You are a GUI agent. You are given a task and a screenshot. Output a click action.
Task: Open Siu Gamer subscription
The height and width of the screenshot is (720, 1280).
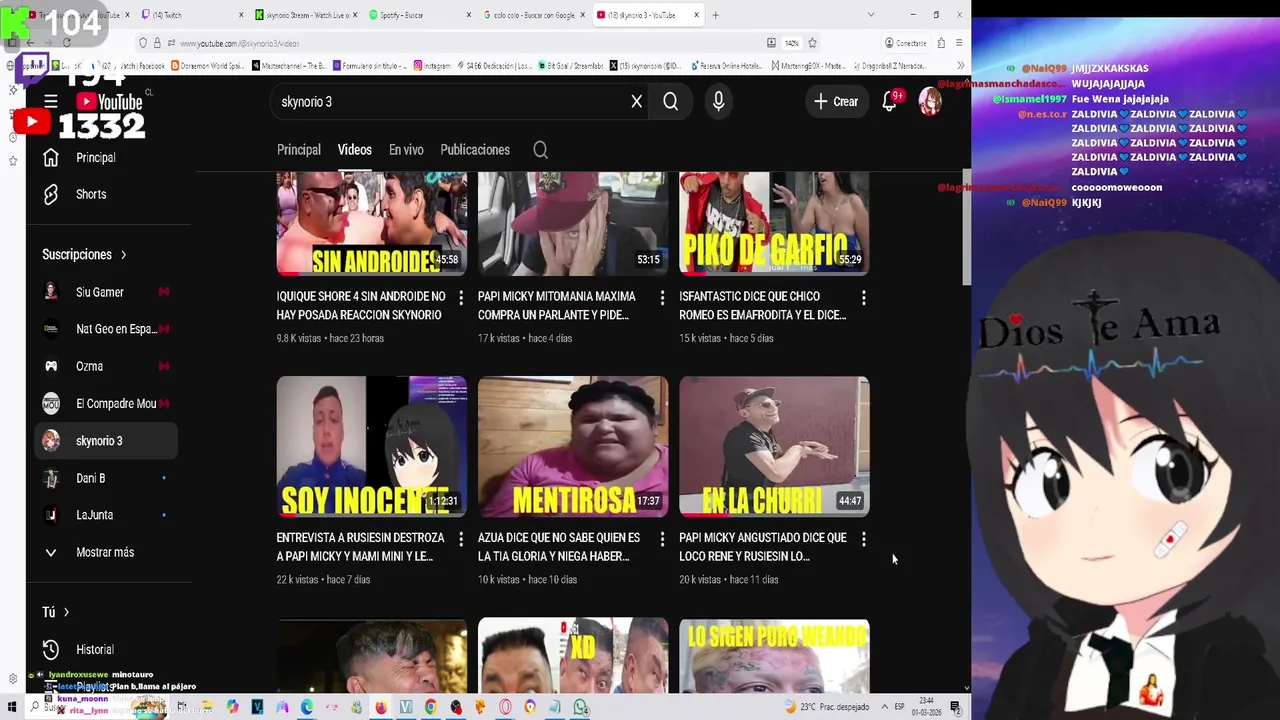106,292
